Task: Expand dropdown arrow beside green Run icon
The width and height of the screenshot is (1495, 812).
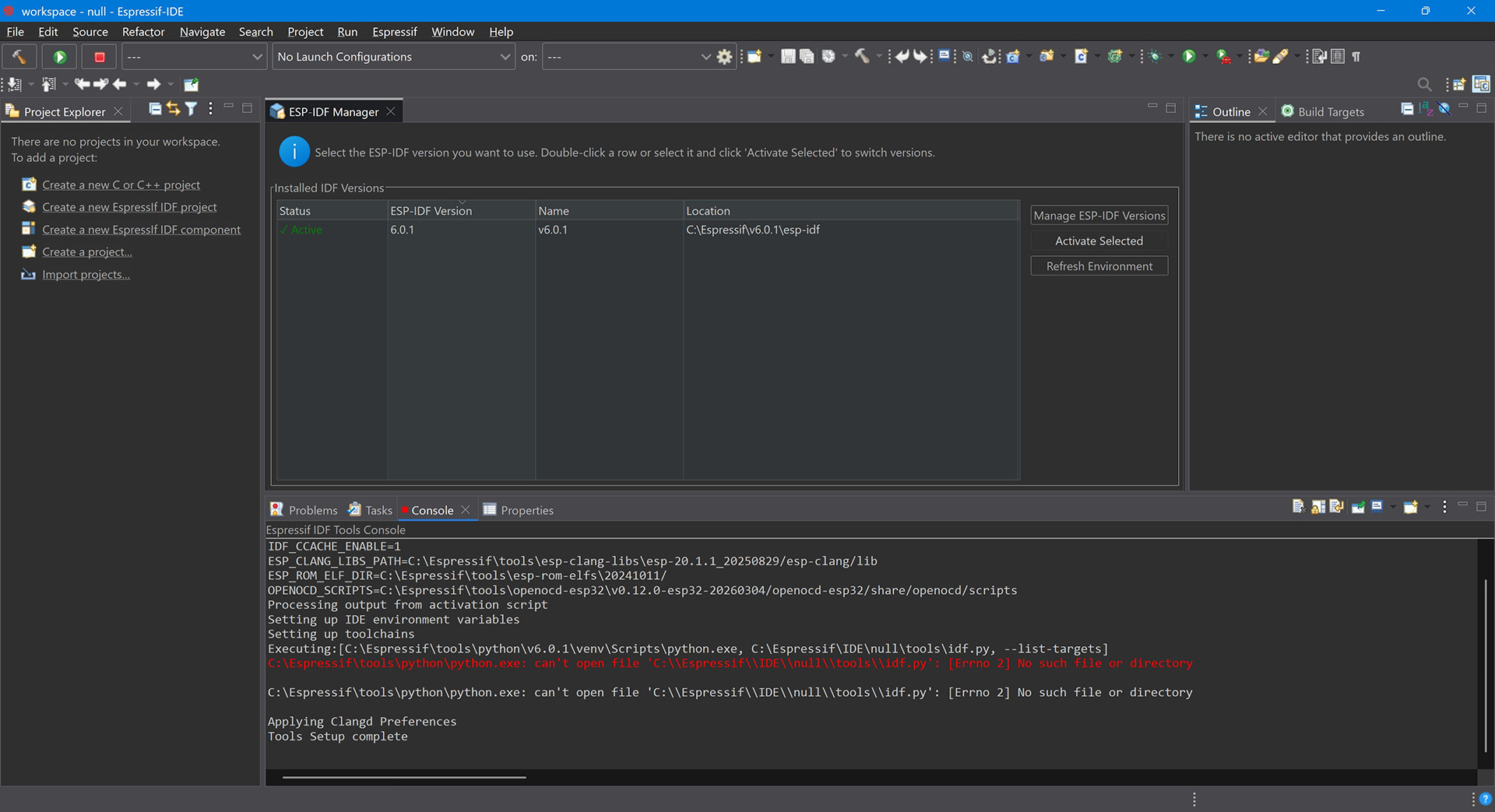Action: (x=1205, y=56)
